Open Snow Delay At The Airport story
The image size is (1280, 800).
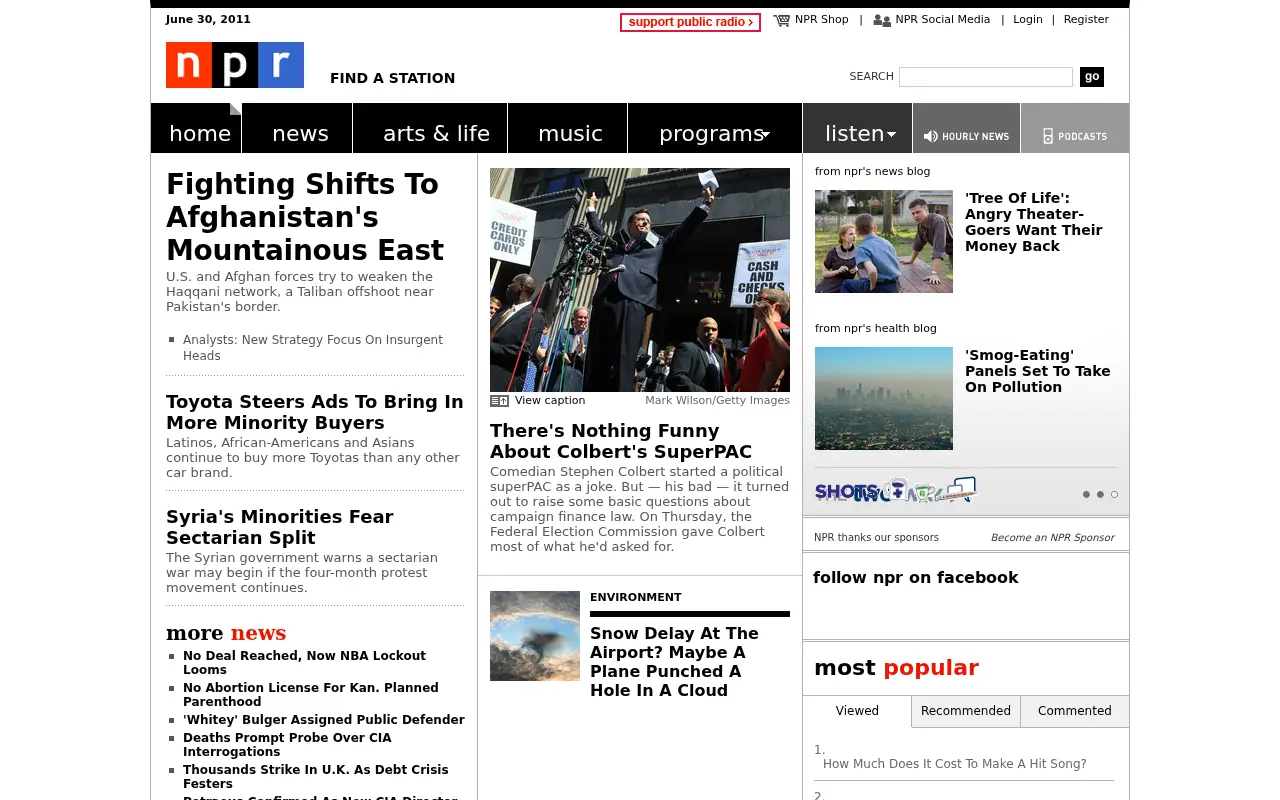(674, 662)
